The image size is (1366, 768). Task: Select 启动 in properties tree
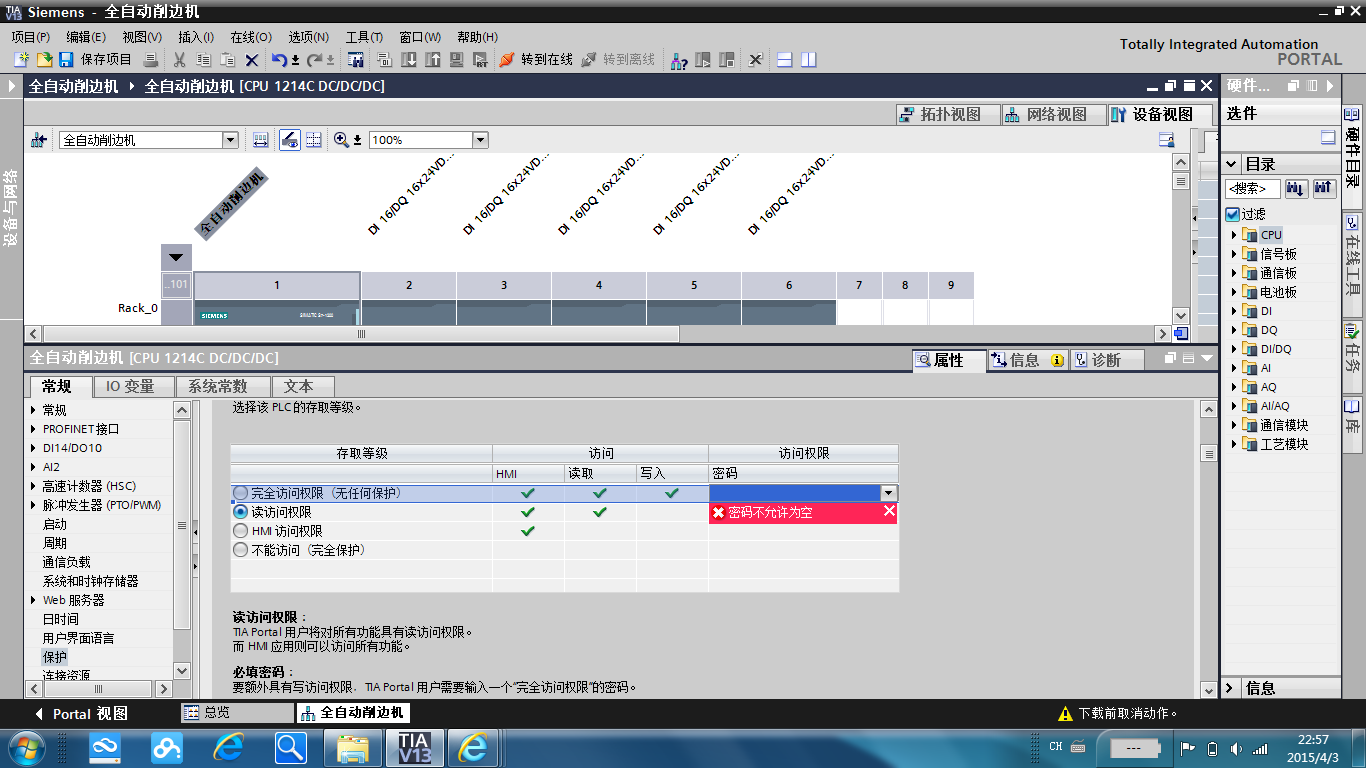pyautogui.click(x=55, y=524)
